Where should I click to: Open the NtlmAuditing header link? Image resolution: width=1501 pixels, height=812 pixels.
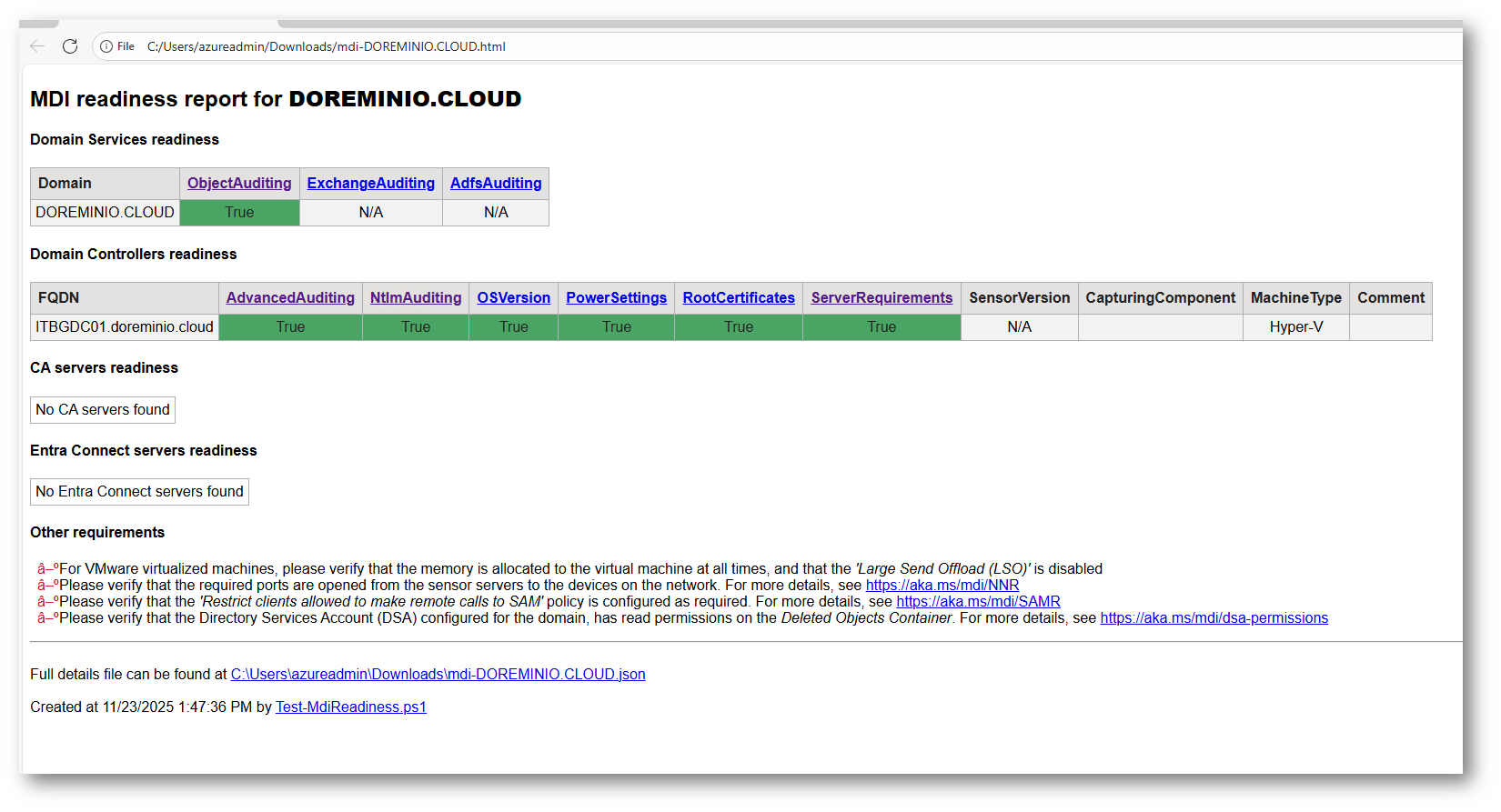(416, 298)
